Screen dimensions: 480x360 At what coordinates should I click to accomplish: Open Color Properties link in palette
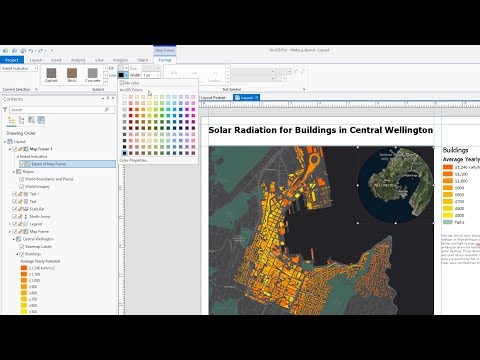[x=134, y=160]
